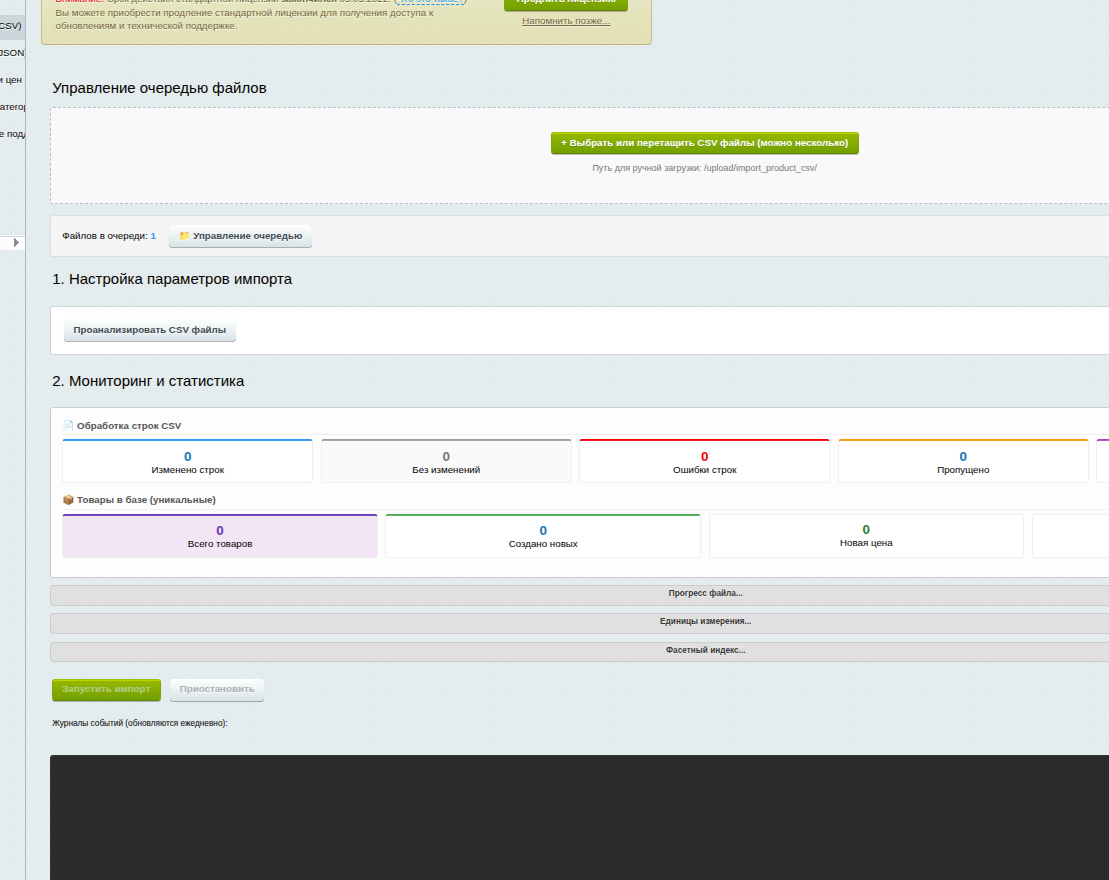Image resolution: width=1109 pixels, height=880 pixels.
Task: Click the page icon beside Обработка строк CSV
Action: pos(68,425)
